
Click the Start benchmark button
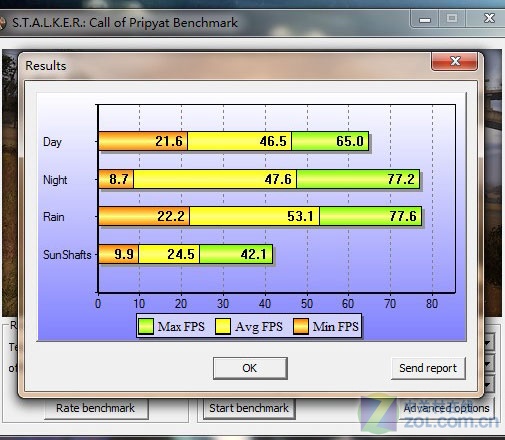tap(249, 408)
